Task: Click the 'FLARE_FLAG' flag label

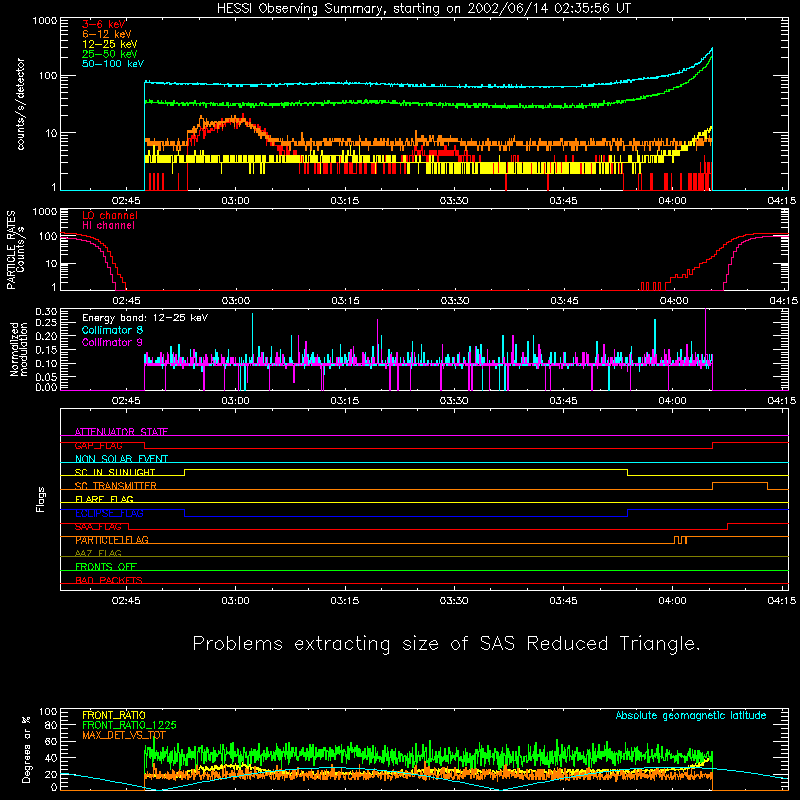Action: tap(104, 499)
